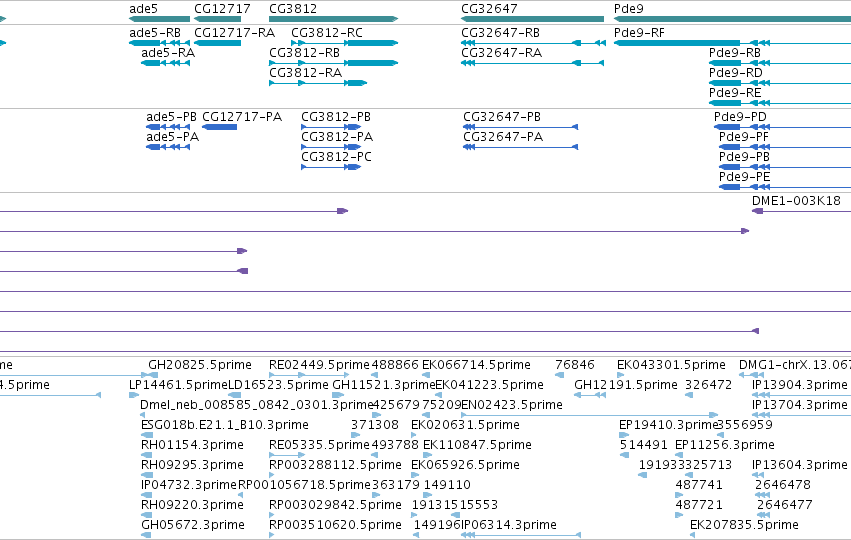
Task: Select transcript Pde9-RE
Action: click(735, 93)
